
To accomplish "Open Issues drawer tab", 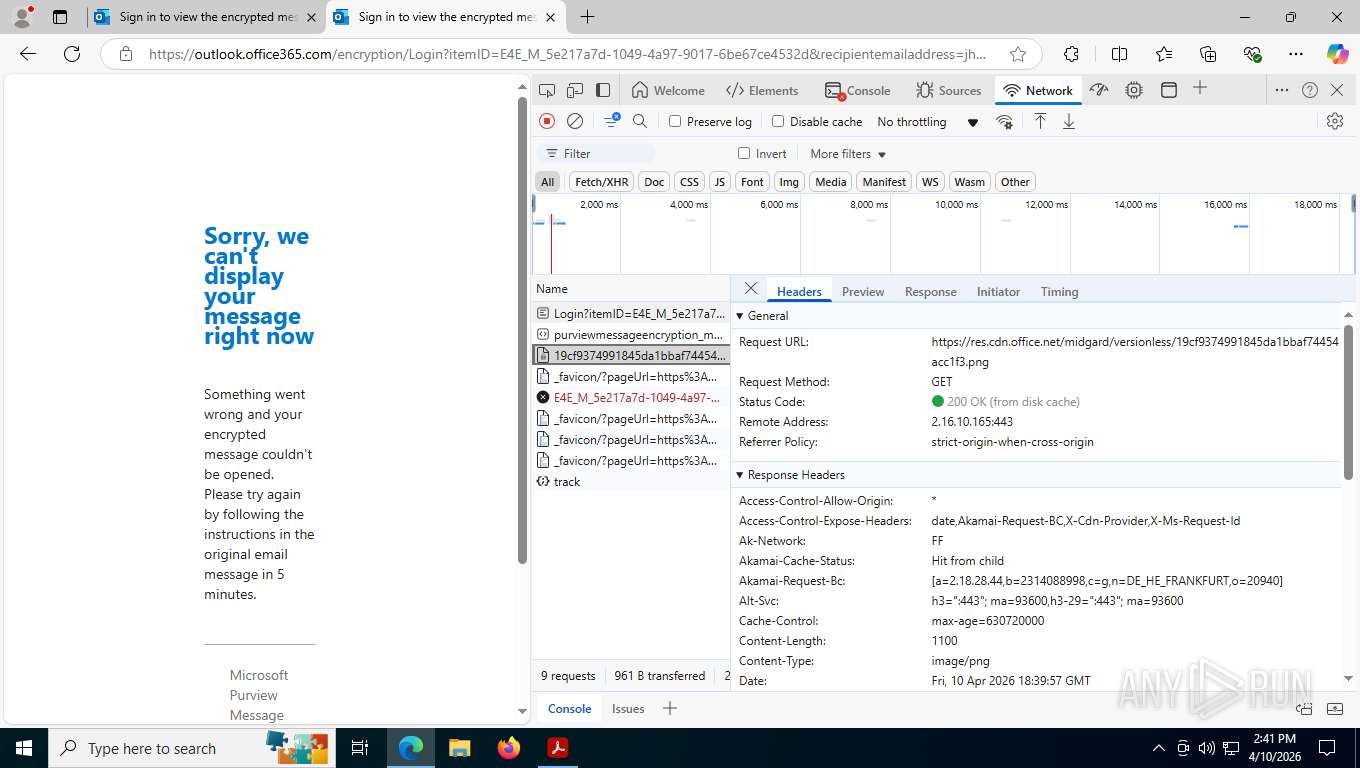I will [628, 708].
